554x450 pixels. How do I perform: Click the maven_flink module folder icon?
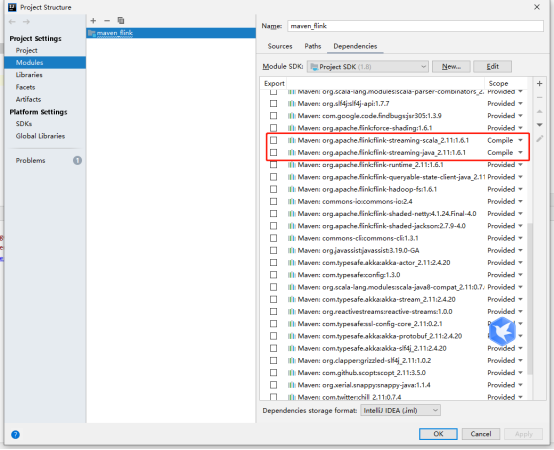tap(92, 33)
